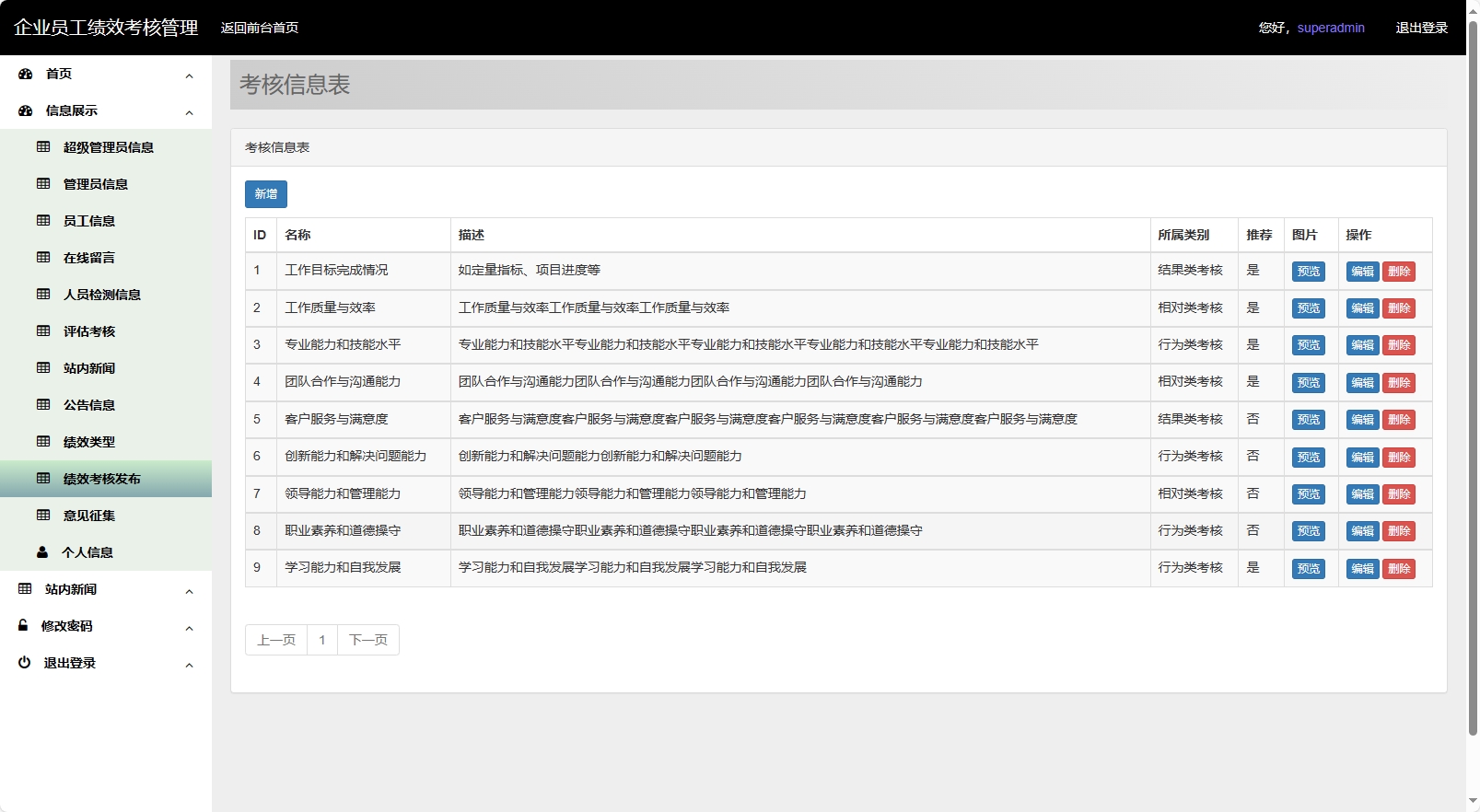The image size is (1480, 812).
Task: Click the table icon beside 意见征集
Action: tap(43, 516)
